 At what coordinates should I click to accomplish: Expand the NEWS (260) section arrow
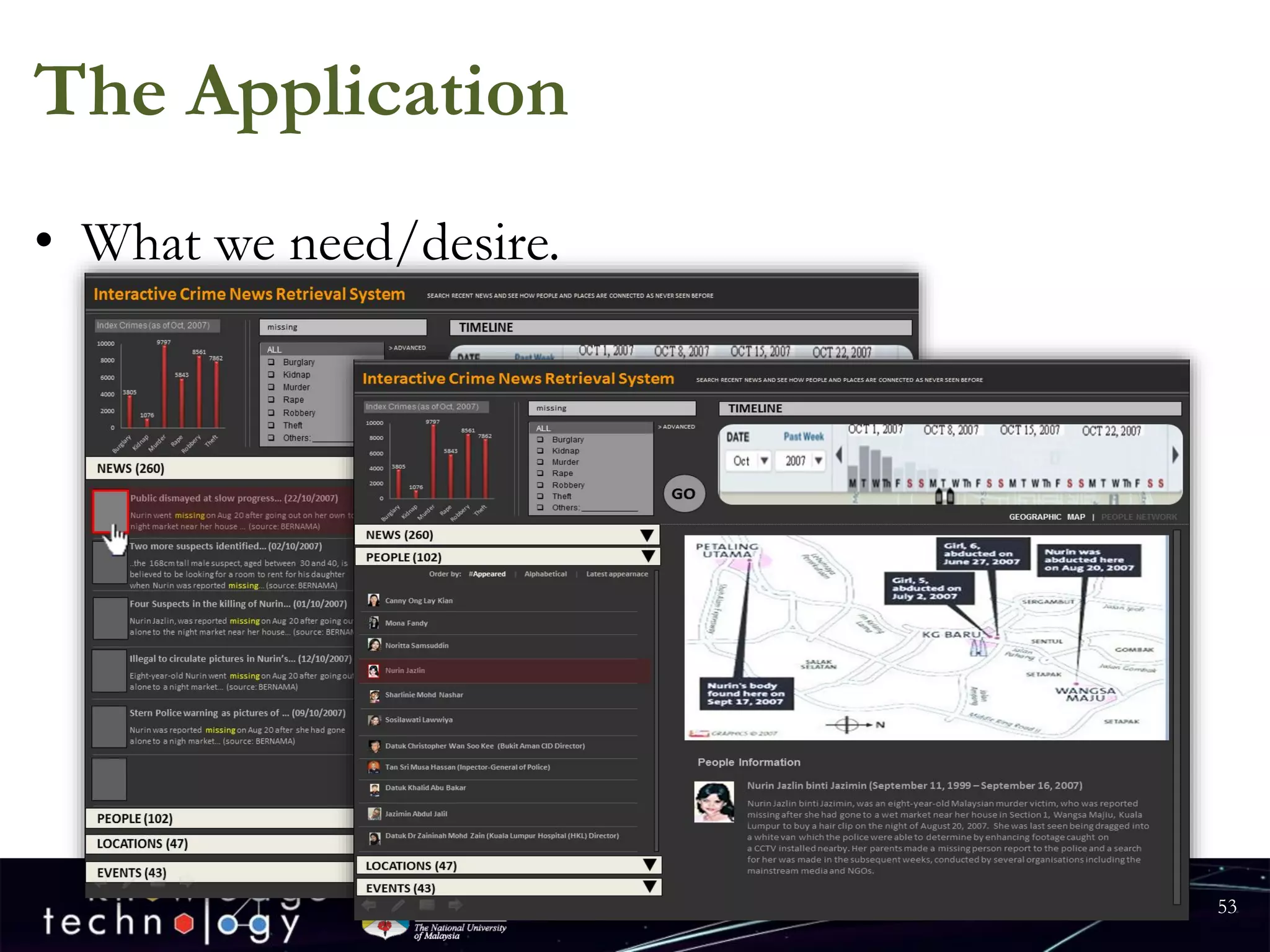point(647,535)
